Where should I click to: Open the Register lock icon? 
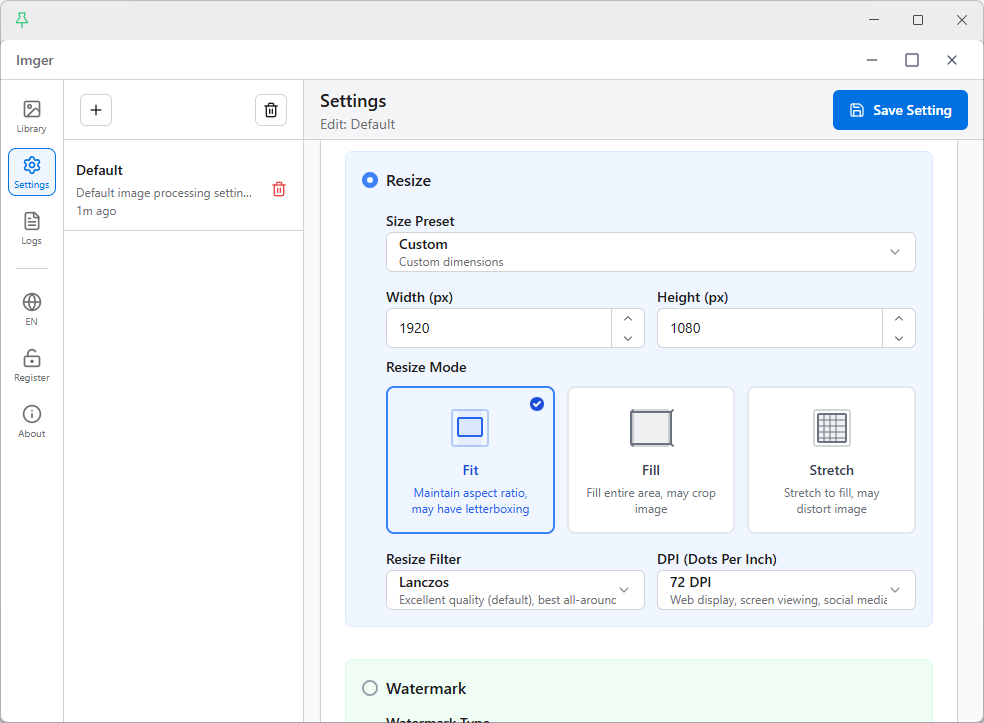point(32,365)
